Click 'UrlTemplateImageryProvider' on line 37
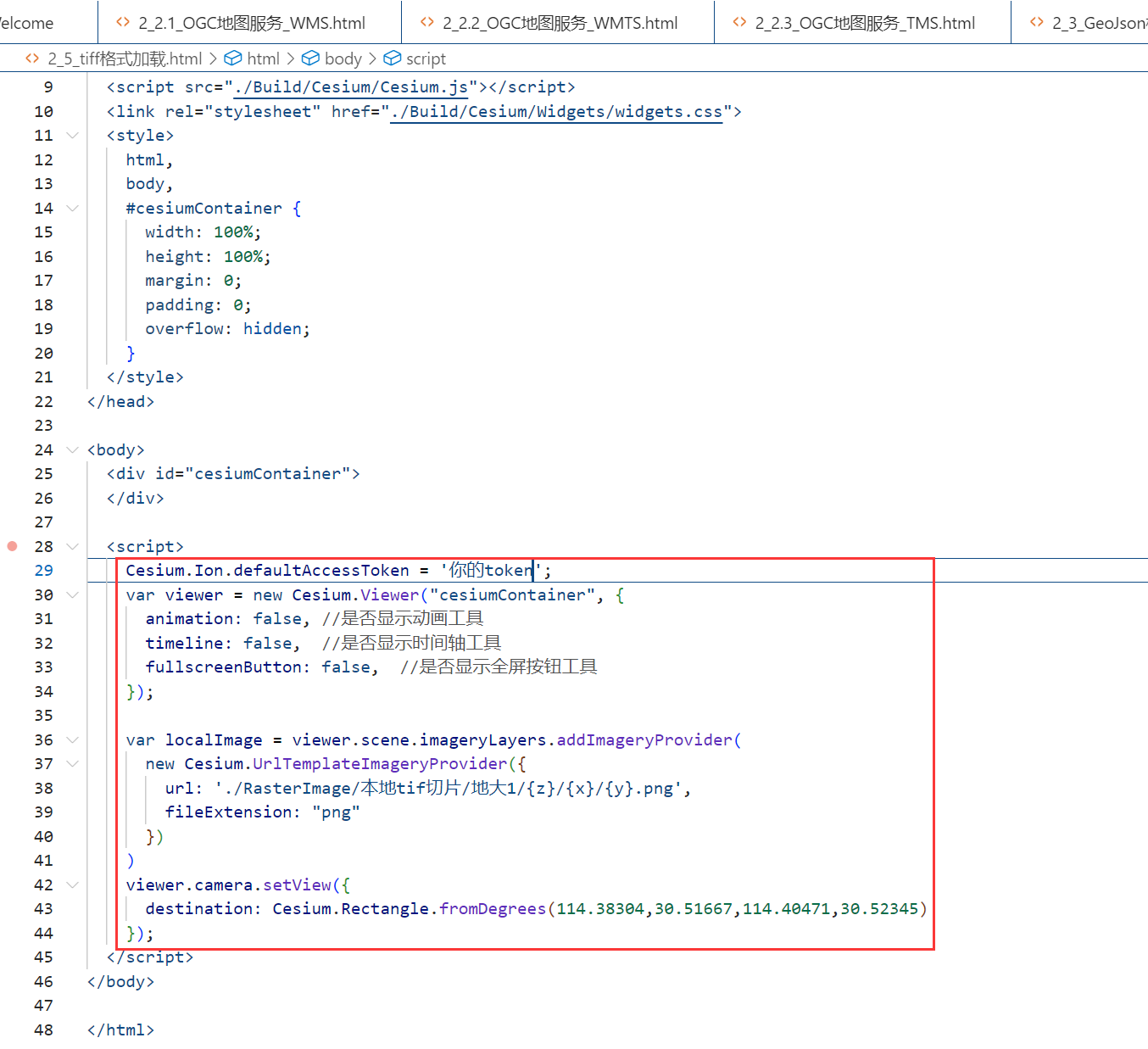This screenshot has width=1148, height=1049. pyautogui.click(x=380, y=764)
